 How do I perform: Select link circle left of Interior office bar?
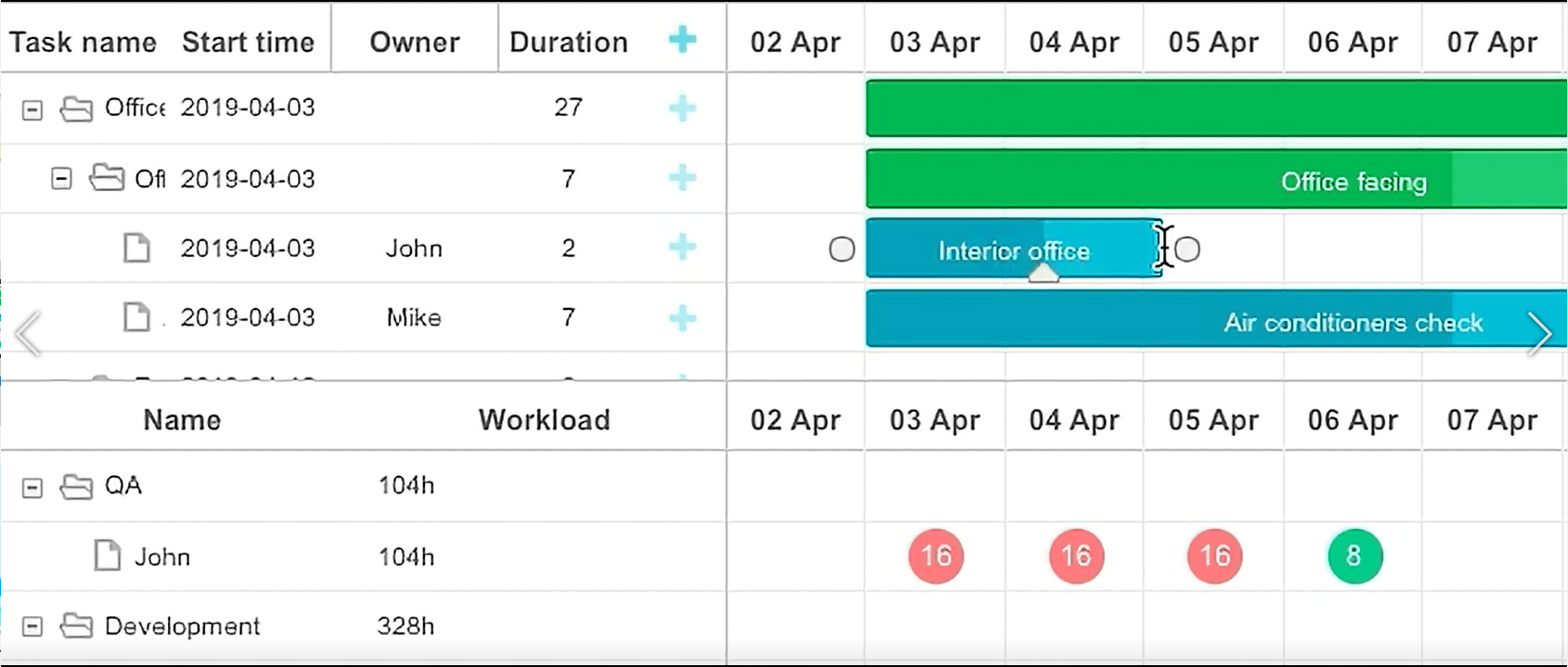(842, 249)
